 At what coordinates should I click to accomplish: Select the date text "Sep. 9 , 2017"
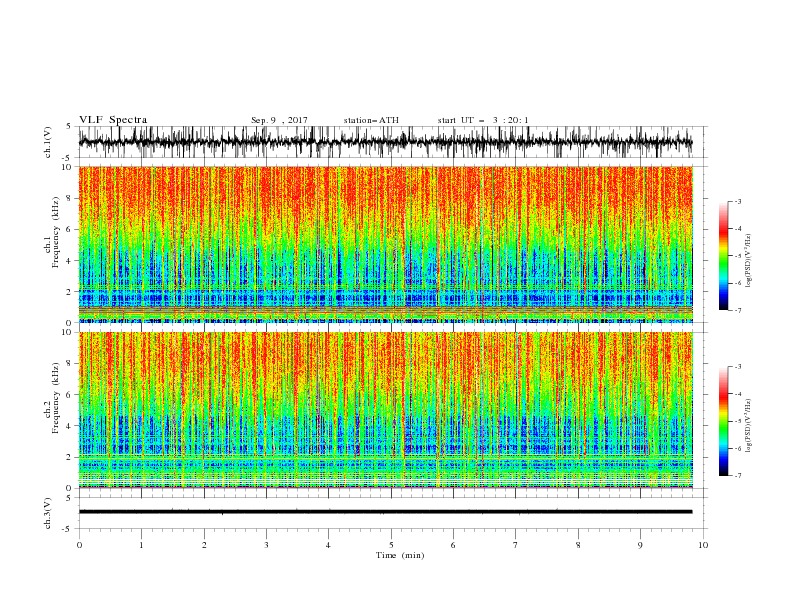coord(279,120)
